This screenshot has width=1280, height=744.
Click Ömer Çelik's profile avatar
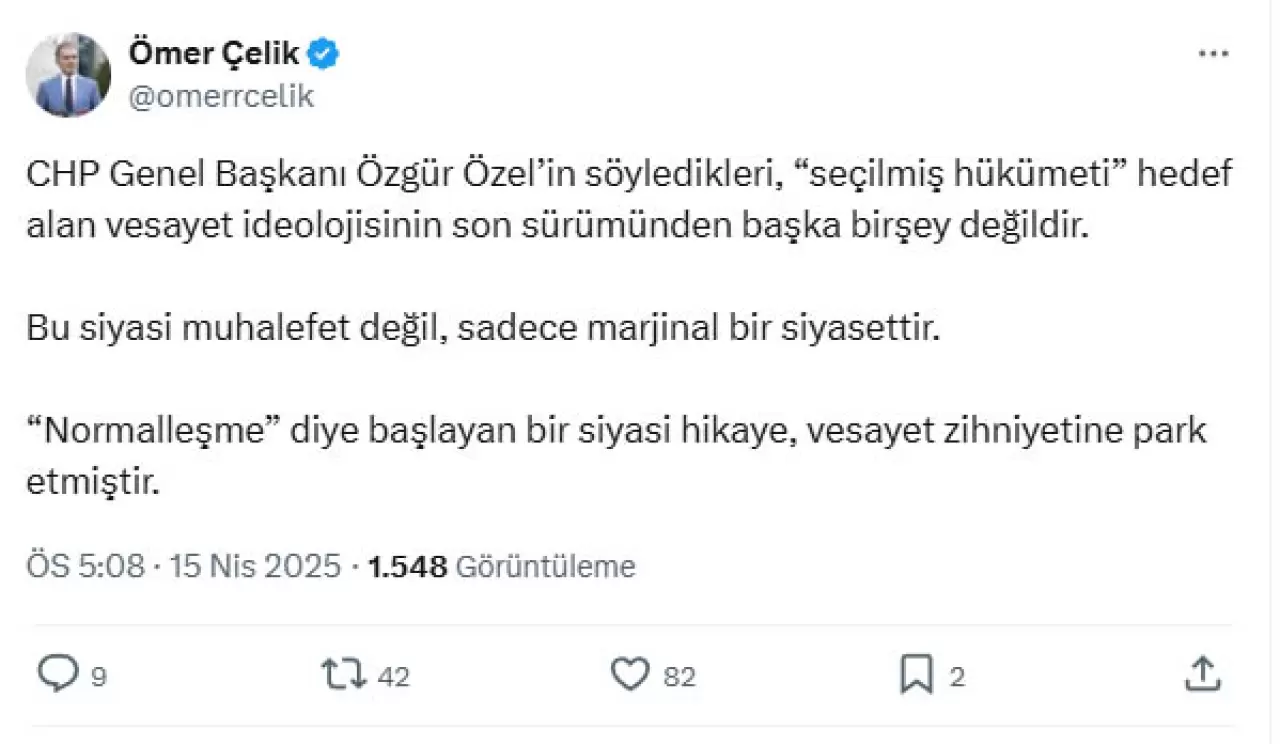pos(69,75)
